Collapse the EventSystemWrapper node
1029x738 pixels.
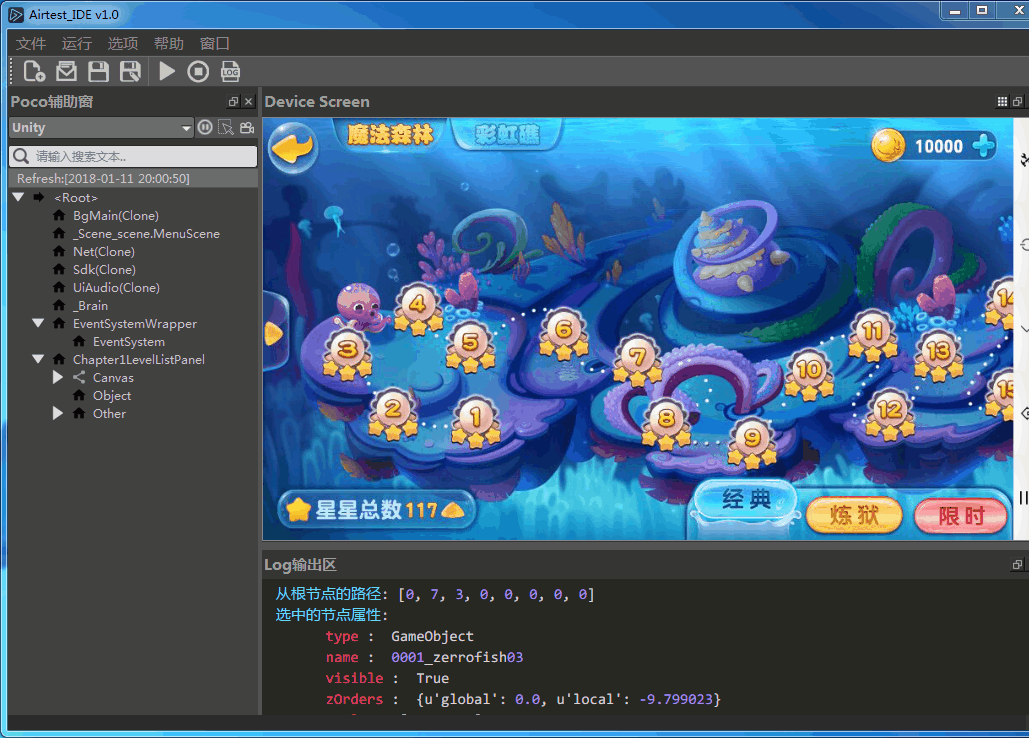click(x=38, y=323)
